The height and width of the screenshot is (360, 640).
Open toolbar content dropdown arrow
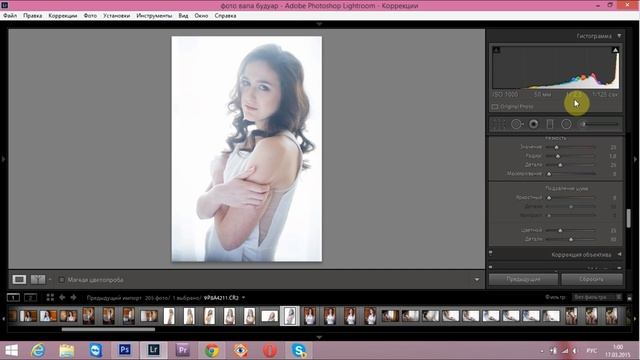pos(477,280)
